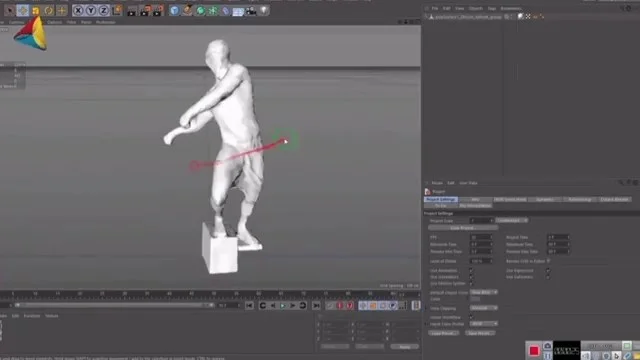Toggle the Z axis lock
This screenshot has height=360, width=640.
pos(104,10)
